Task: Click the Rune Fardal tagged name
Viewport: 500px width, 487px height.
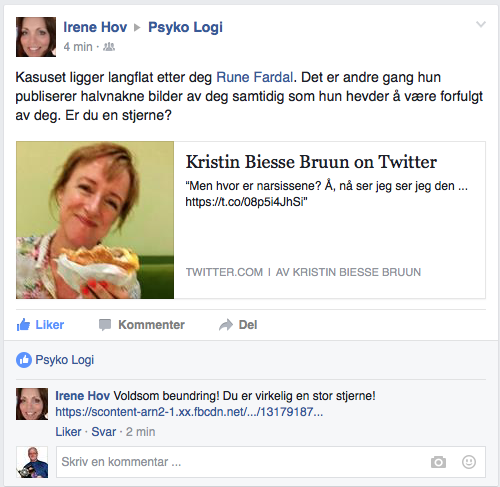Action: click(255, 77)
